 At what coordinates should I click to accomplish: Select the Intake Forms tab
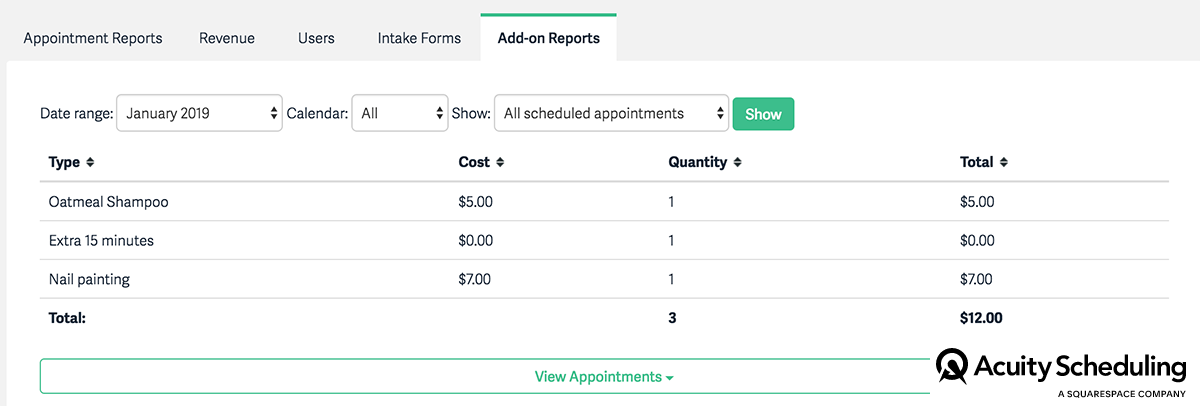(x=419, y=38)
